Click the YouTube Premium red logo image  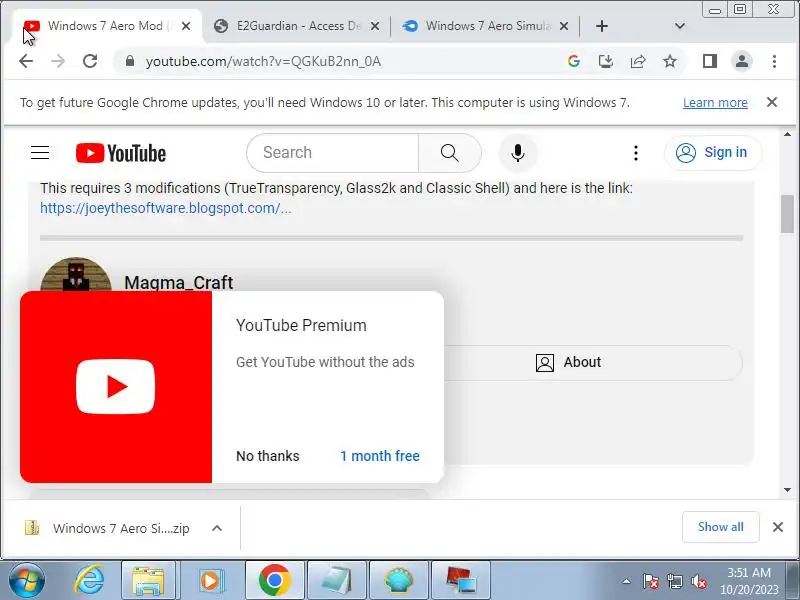pos(116,387)
